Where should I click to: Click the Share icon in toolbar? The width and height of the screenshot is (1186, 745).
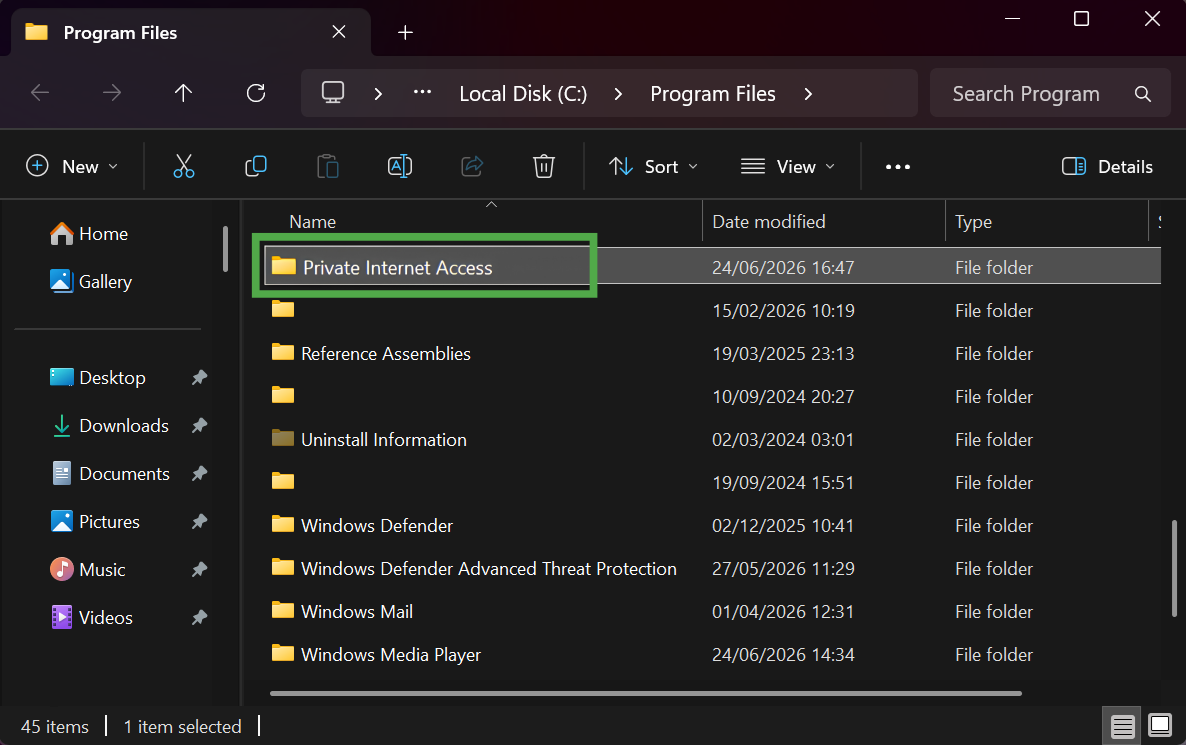[x=472, y=166]
